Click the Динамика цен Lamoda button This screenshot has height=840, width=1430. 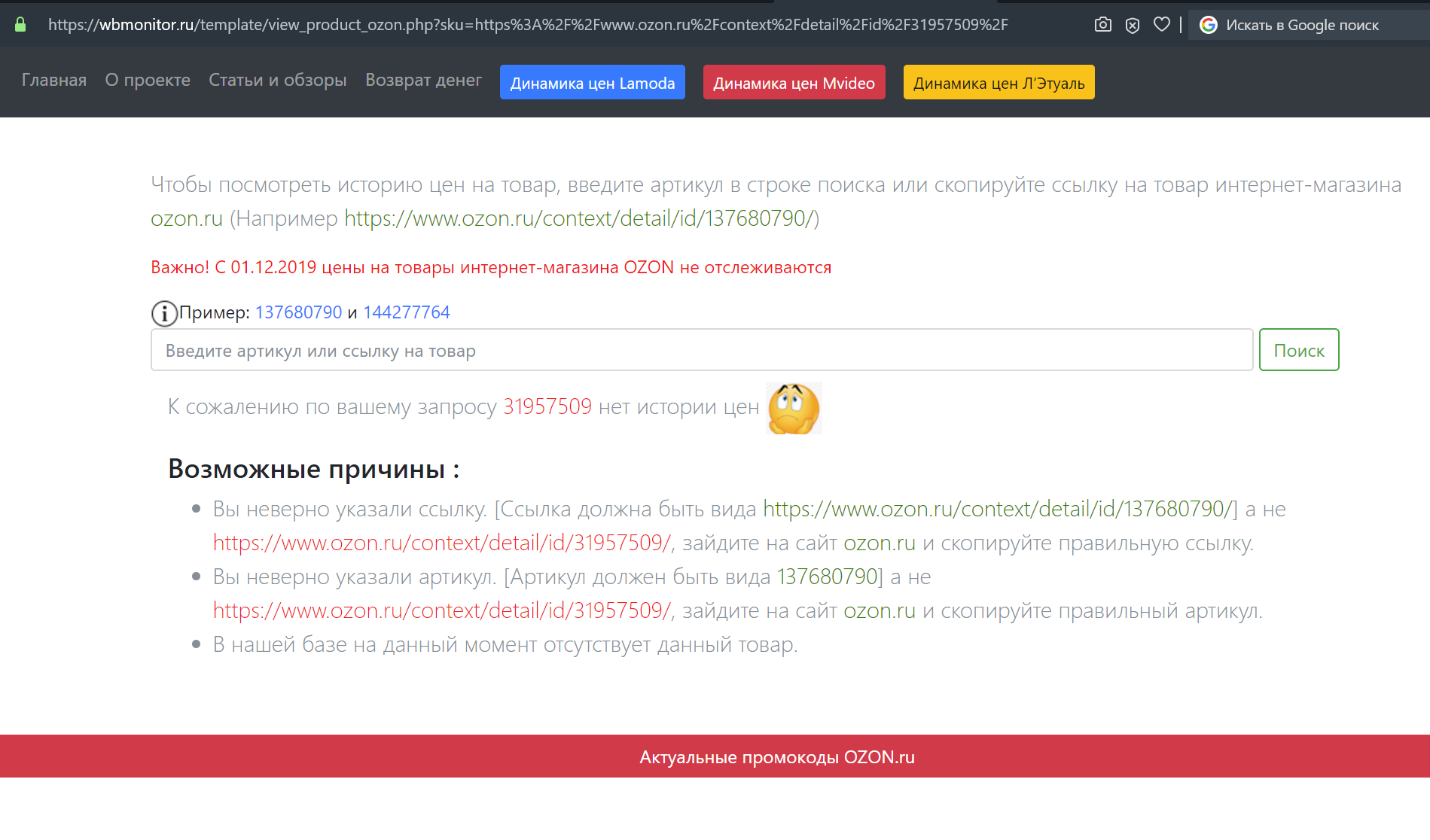593,82
